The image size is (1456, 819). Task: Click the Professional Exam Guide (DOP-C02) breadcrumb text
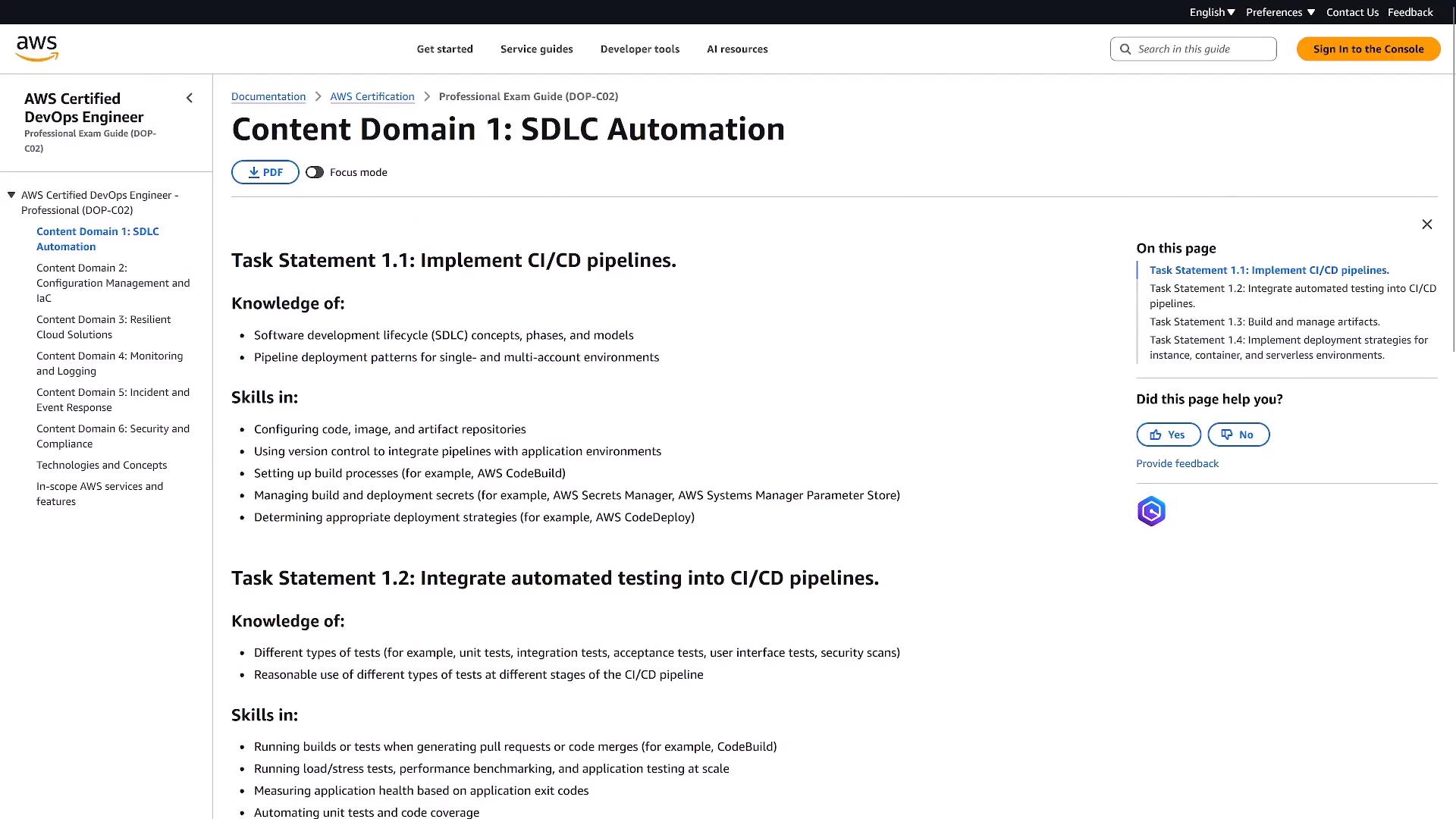(528, 96)
